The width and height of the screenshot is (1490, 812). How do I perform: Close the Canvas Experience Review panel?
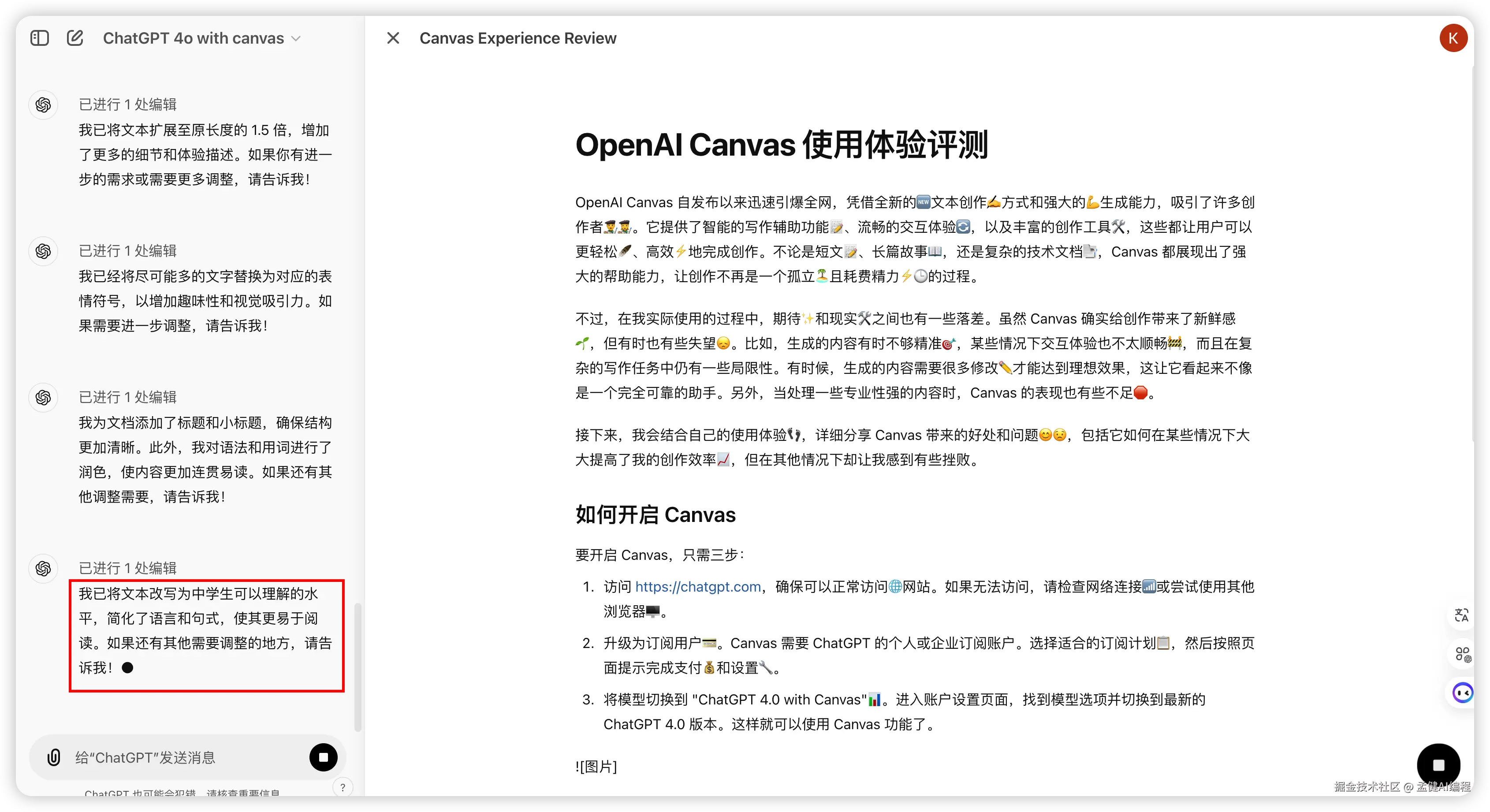[393, 38]
